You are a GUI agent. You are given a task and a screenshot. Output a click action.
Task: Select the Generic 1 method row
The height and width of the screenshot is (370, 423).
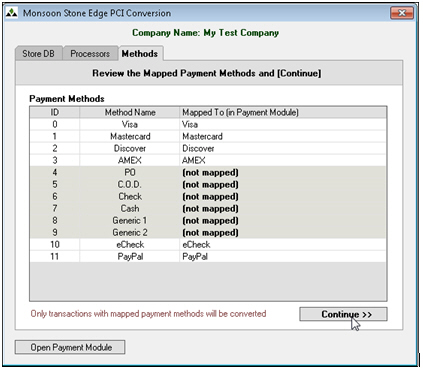(208, 220)
